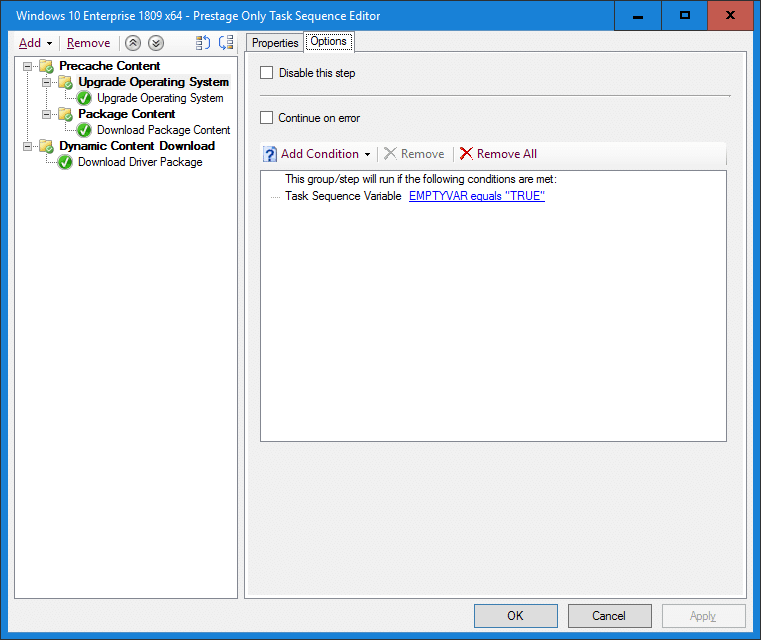Select the Package Content group

(127, 114)
